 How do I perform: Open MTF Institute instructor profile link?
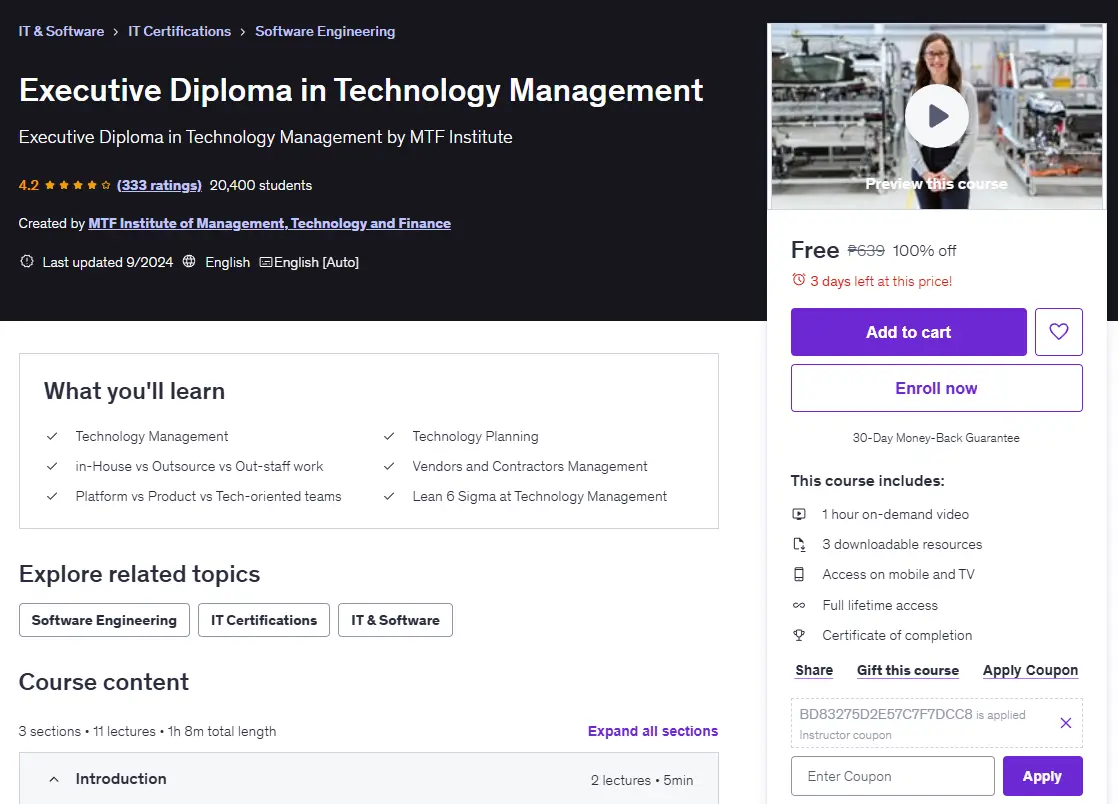coord(270,223)
